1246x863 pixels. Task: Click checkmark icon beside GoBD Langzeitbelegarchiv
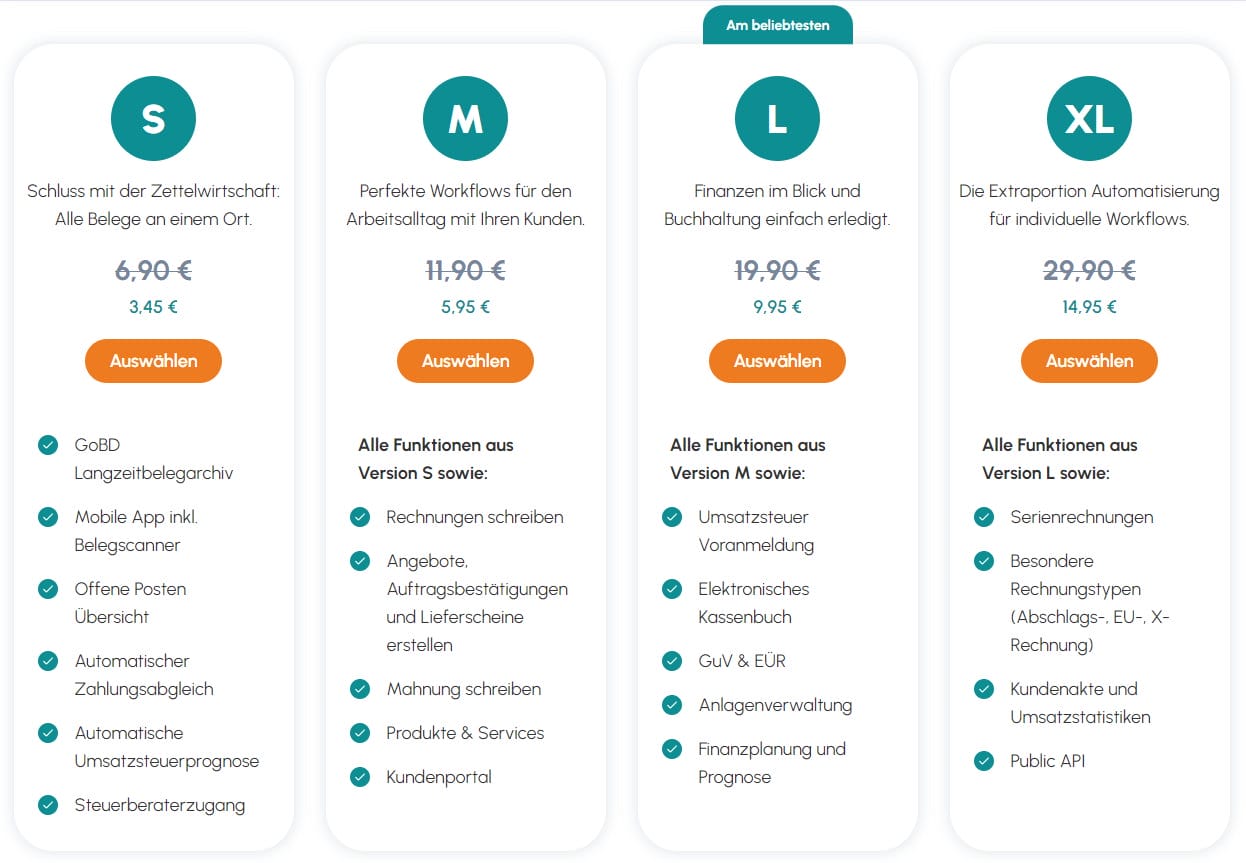click(x=48, y=445)
